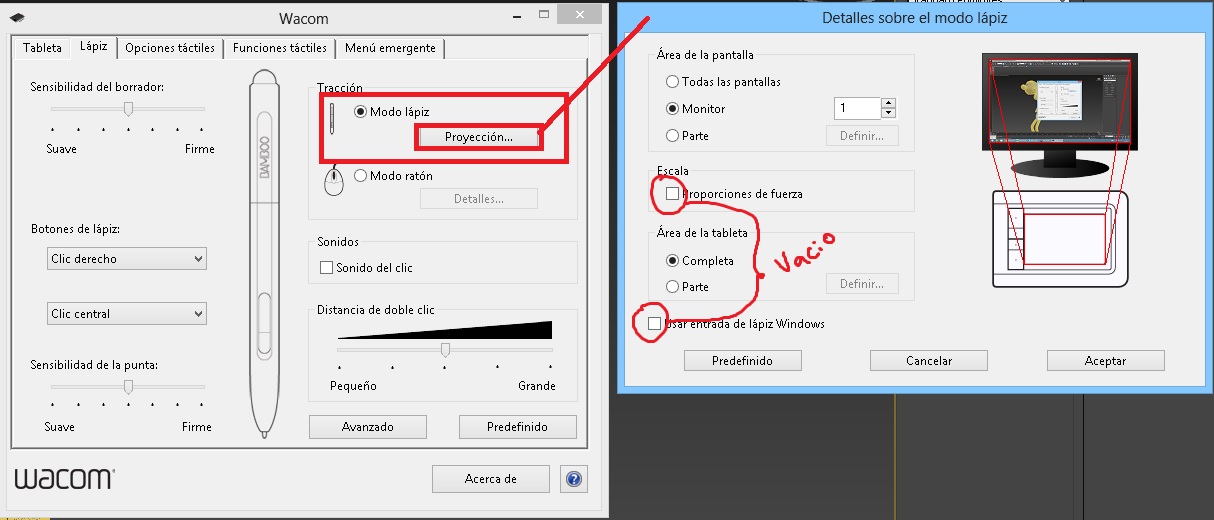Click the Acerca de button
Viewport: 1214px width, 520px height.
pos(491,479)
